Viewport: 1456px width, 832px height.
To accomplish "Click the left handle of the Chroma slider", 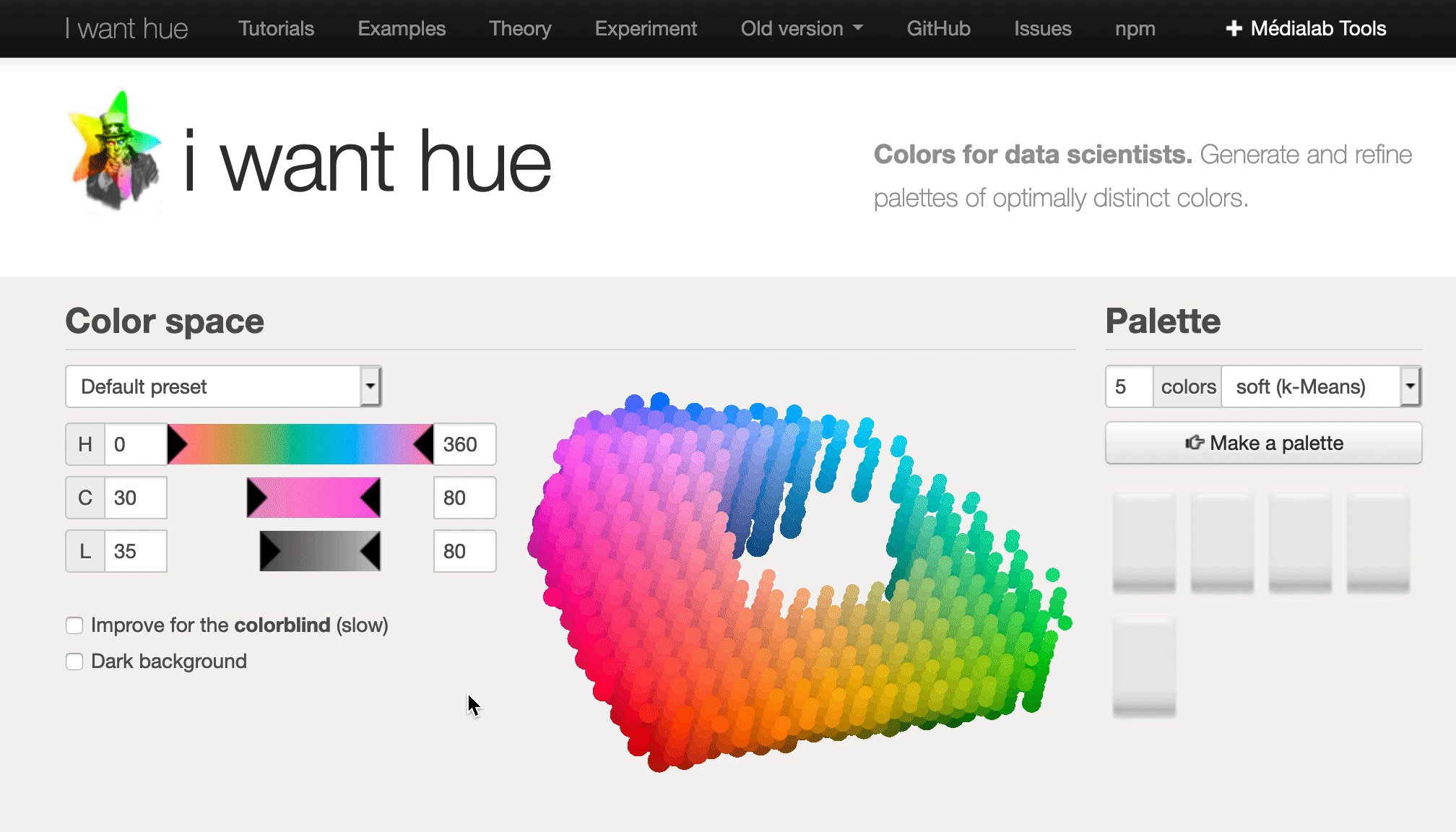I will pos(257,498).
